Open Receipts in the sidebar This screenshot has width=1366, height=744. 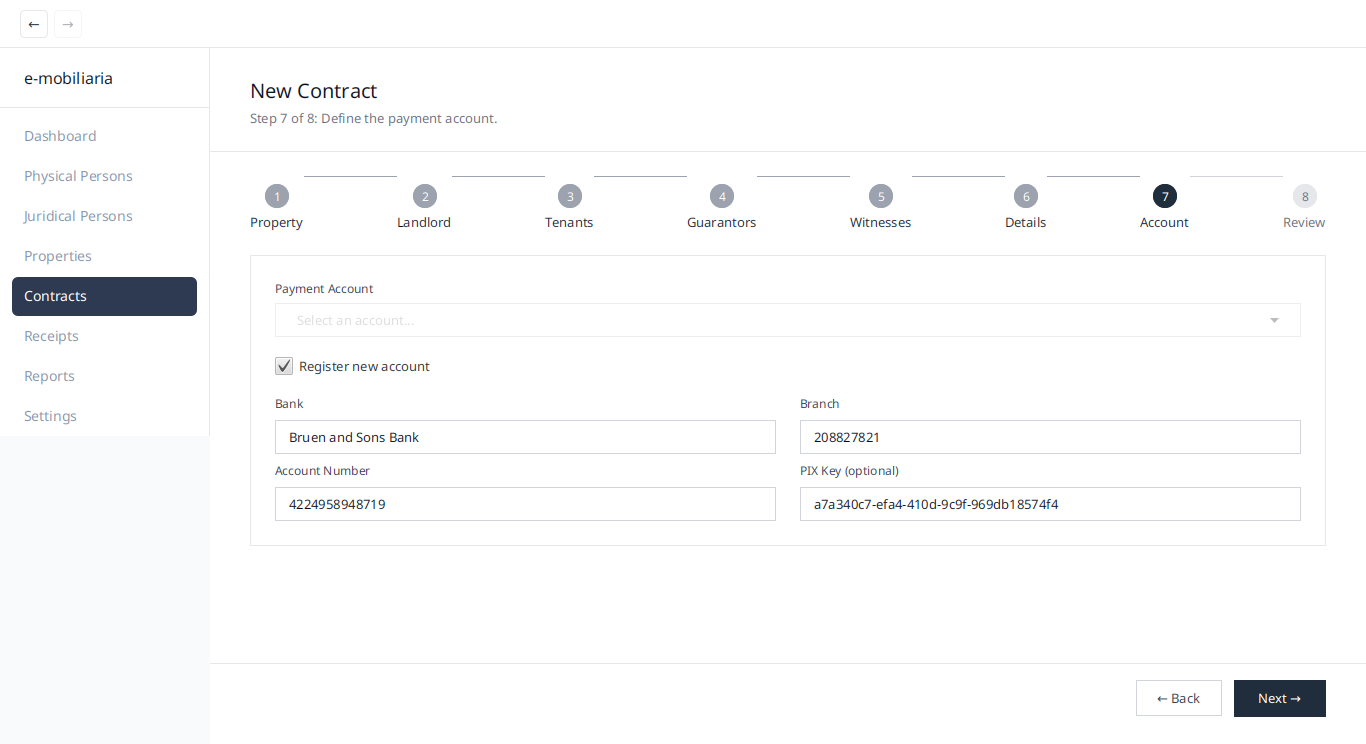(x=105, y=336)
